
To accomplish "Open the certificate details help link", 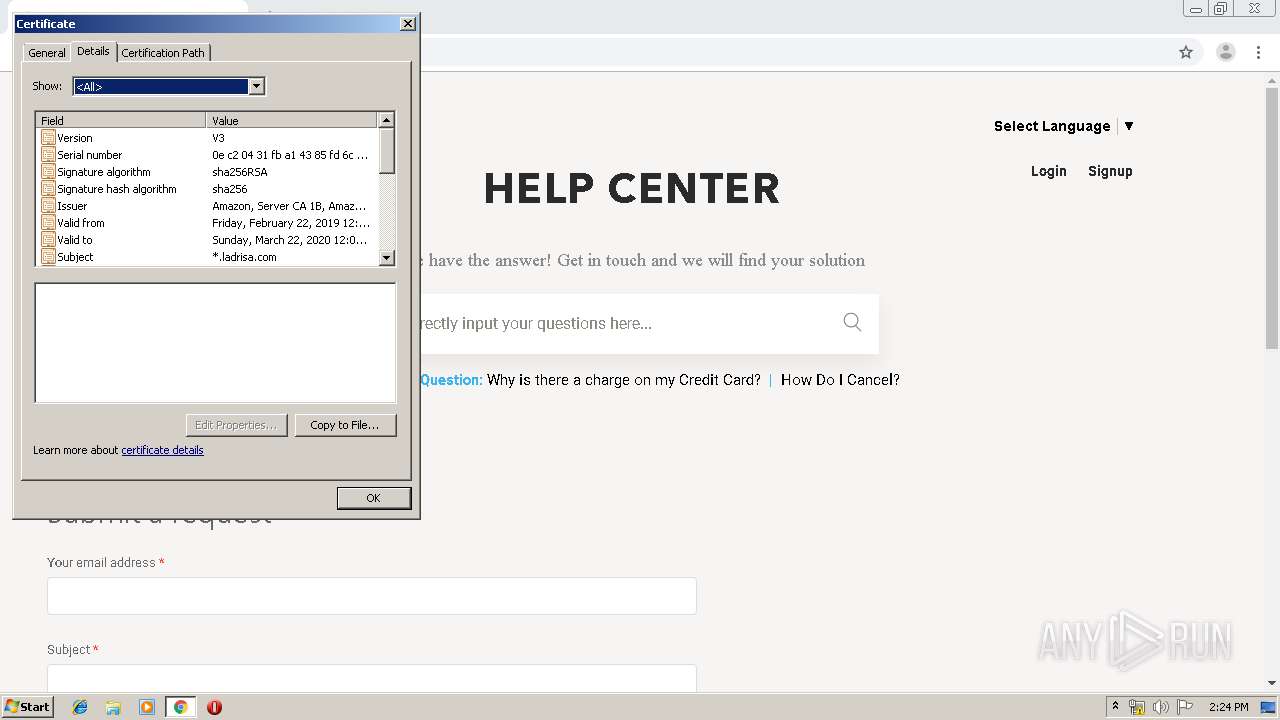I will [162, 450].
